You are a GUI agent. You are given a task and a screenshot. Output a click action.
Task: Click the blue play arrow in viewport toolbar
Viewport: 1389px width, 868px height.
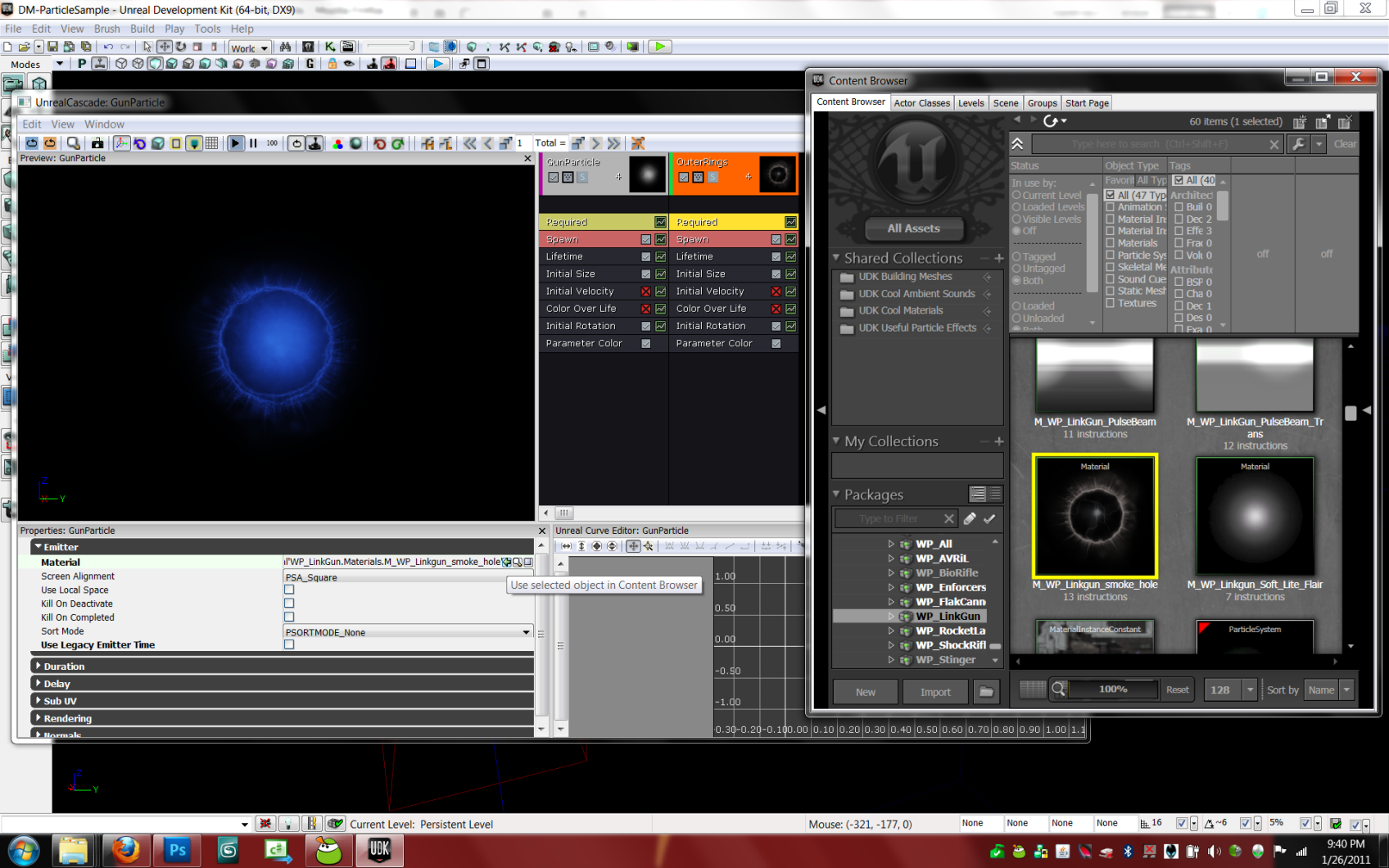438,63
